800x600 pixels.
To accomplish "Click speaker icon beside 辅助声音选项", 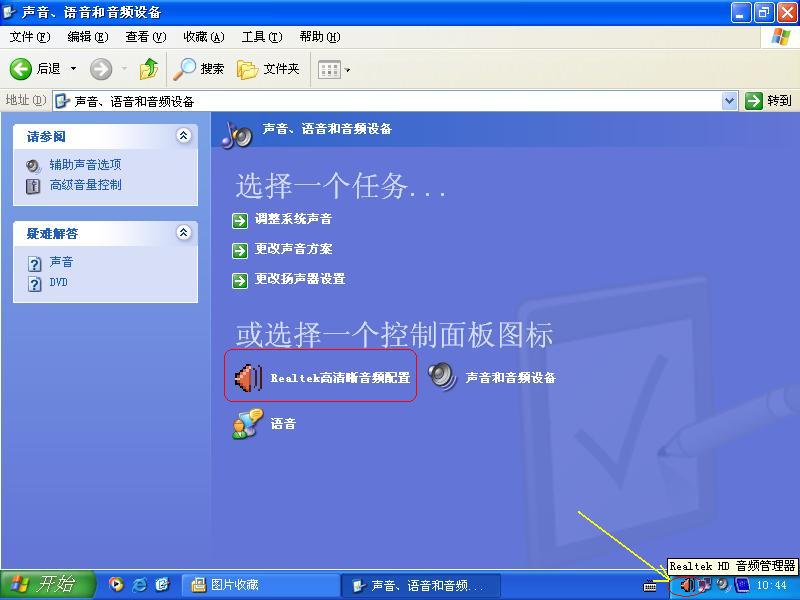I will pos(33,166).
